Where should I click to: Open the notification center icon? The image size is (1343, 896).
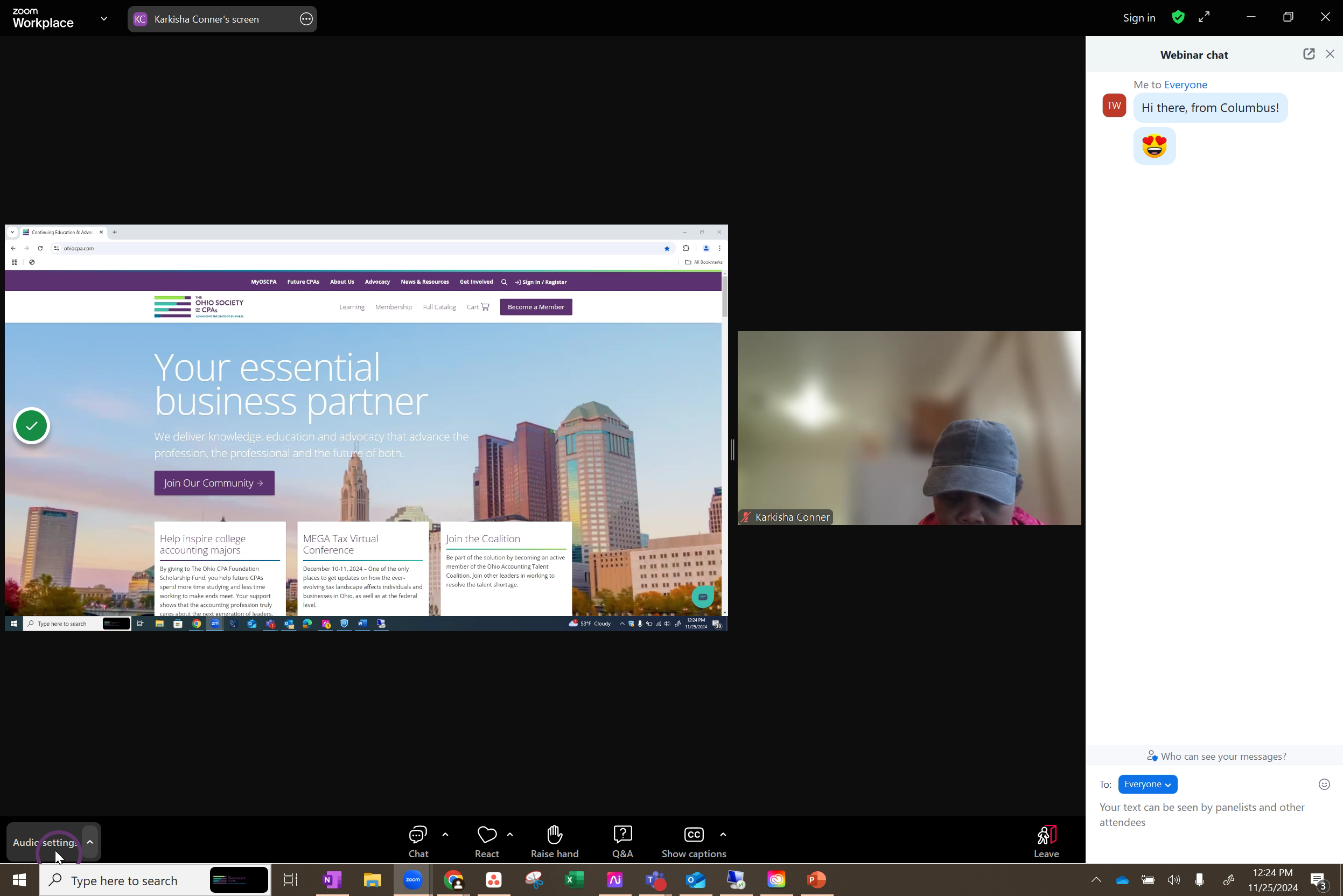coord(1320,880)
